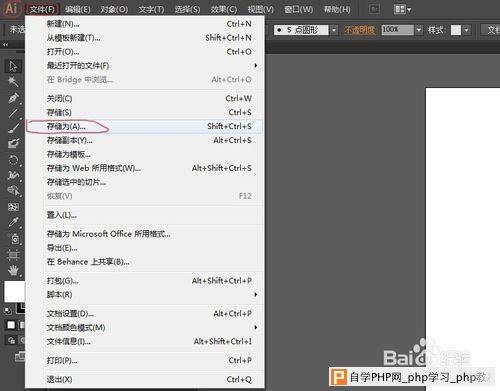Select the Pen tool
The image size is (500, 391).
[13, 98]
